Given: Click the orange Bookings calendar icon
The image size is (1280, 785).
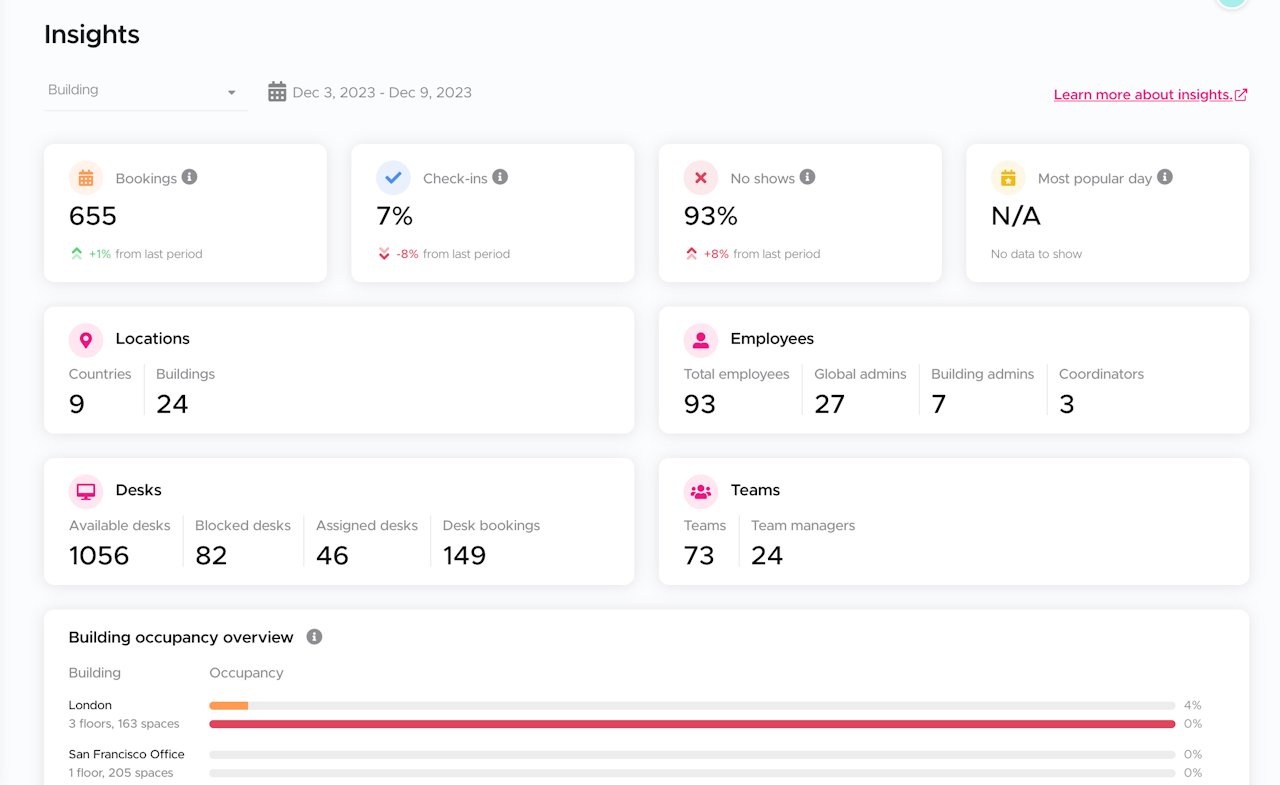Looking at the screenshot, I should click(x=86, y=178).
